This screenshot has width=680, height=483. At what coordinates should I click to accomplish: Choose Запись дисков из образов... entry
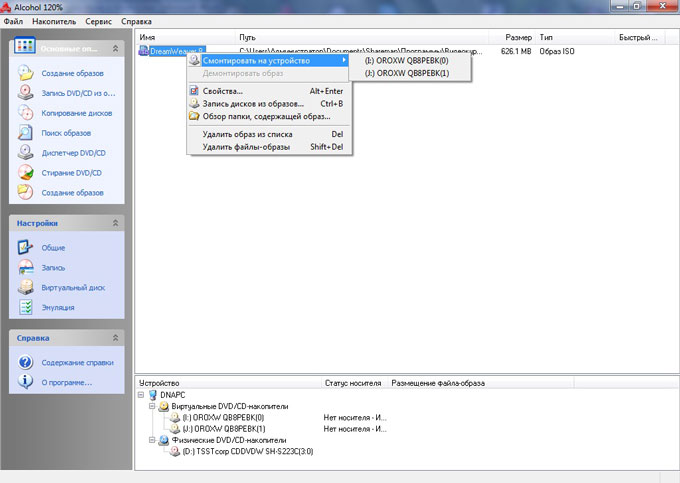268,104
